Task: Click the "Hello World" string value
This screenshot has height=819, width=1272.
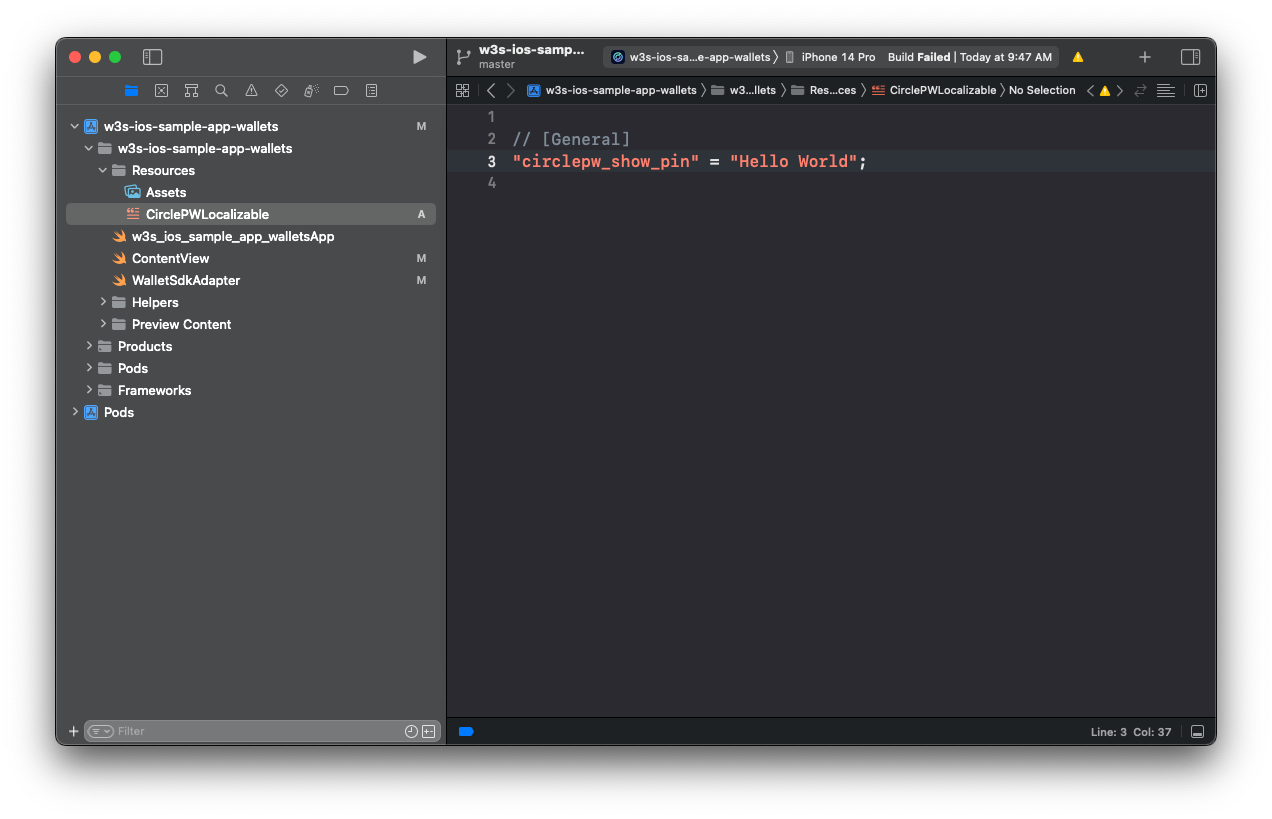Action: (x=793, y=161)
